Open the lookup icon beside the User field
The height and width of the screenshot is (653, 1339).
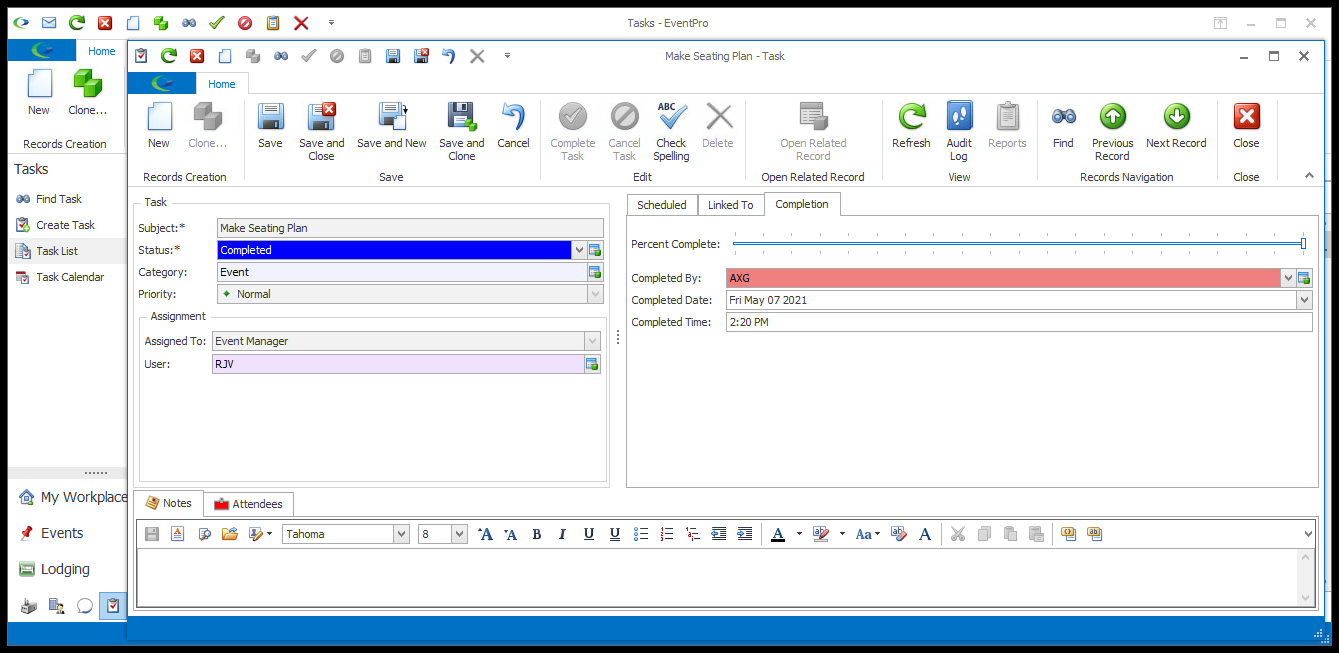[591, 364]
